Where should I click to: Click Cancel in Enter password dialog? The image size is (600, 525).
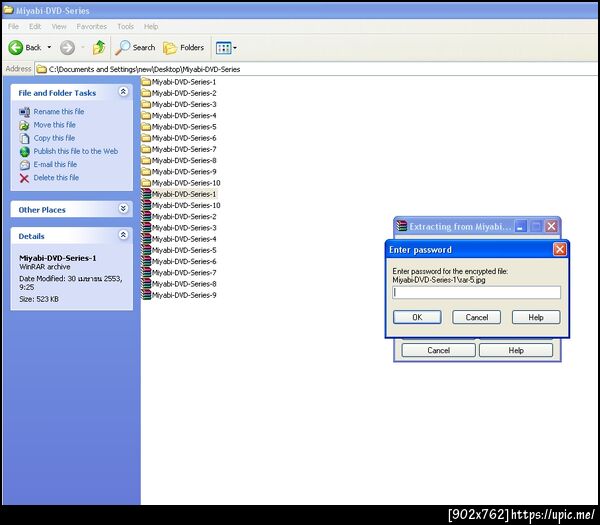476,317
